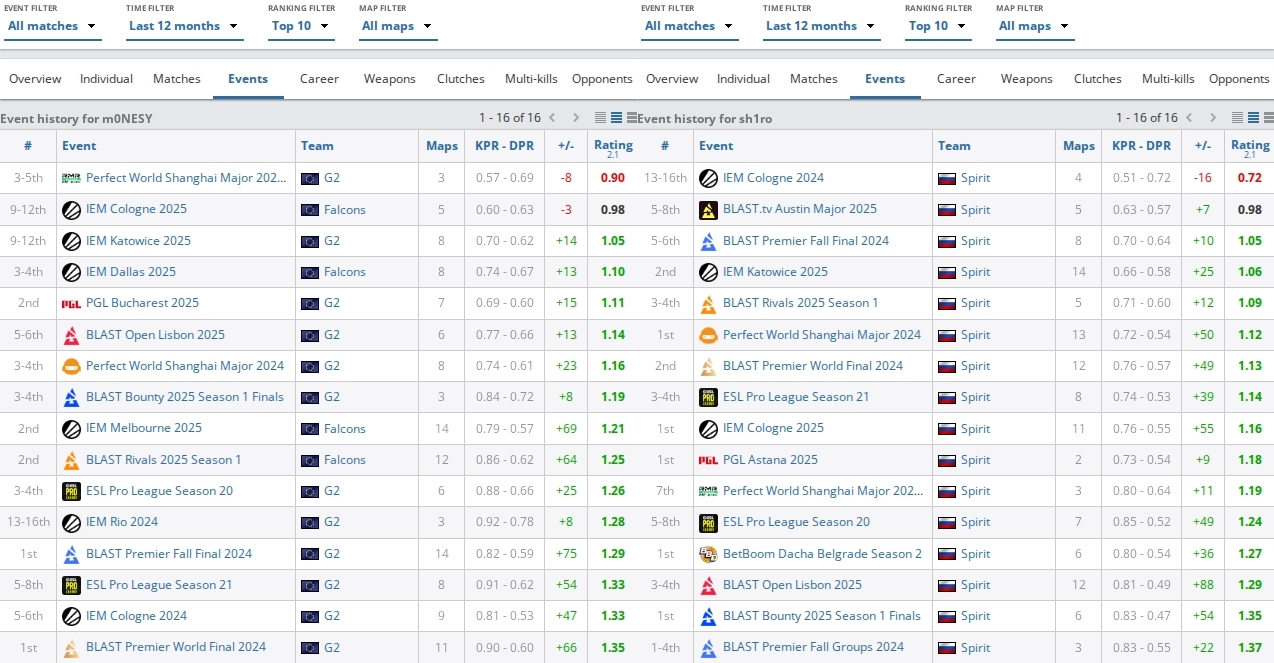Switch m0NESY table to compact row view

click(601, 118)
